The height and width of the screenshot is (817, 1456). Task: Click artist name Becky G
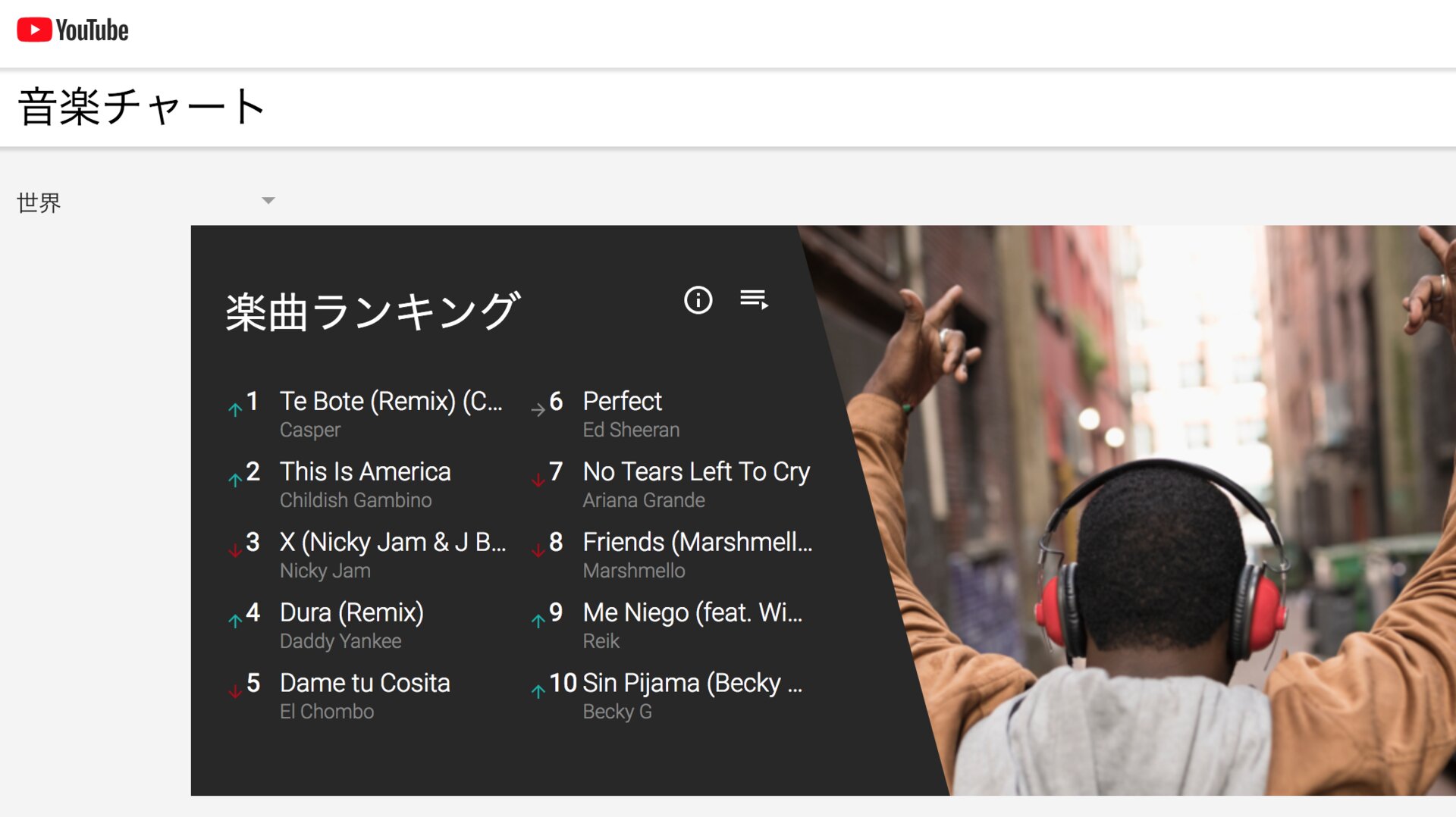click(617, 712)
